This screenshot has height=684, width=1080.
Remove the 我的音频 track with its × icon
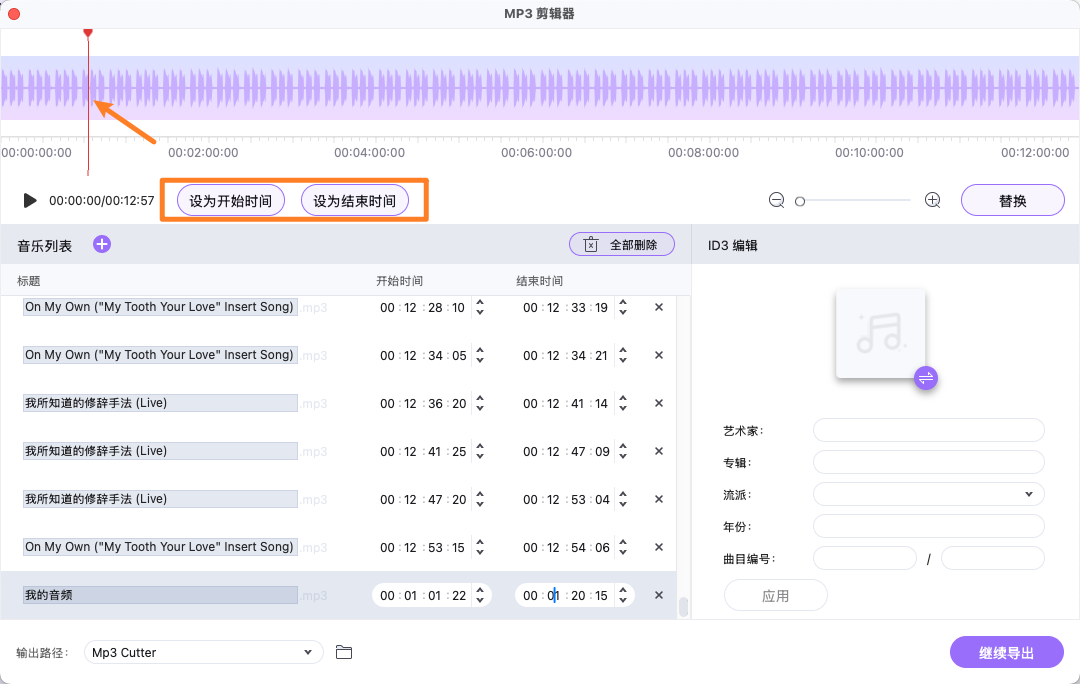point(658,594)
